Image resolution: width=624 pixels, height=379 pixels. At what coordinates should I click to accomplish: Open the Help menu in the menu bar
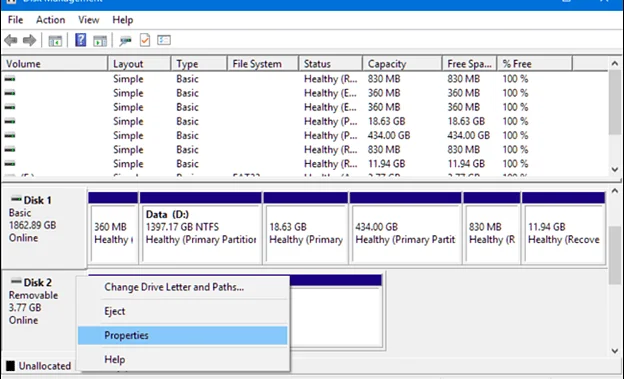[123, 20]
